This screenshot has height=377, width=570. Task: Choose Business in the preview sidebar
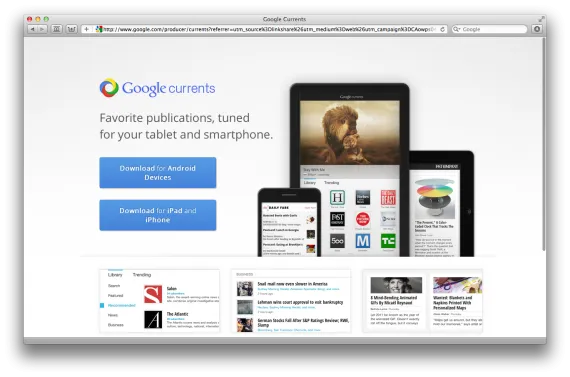[116, 325]
